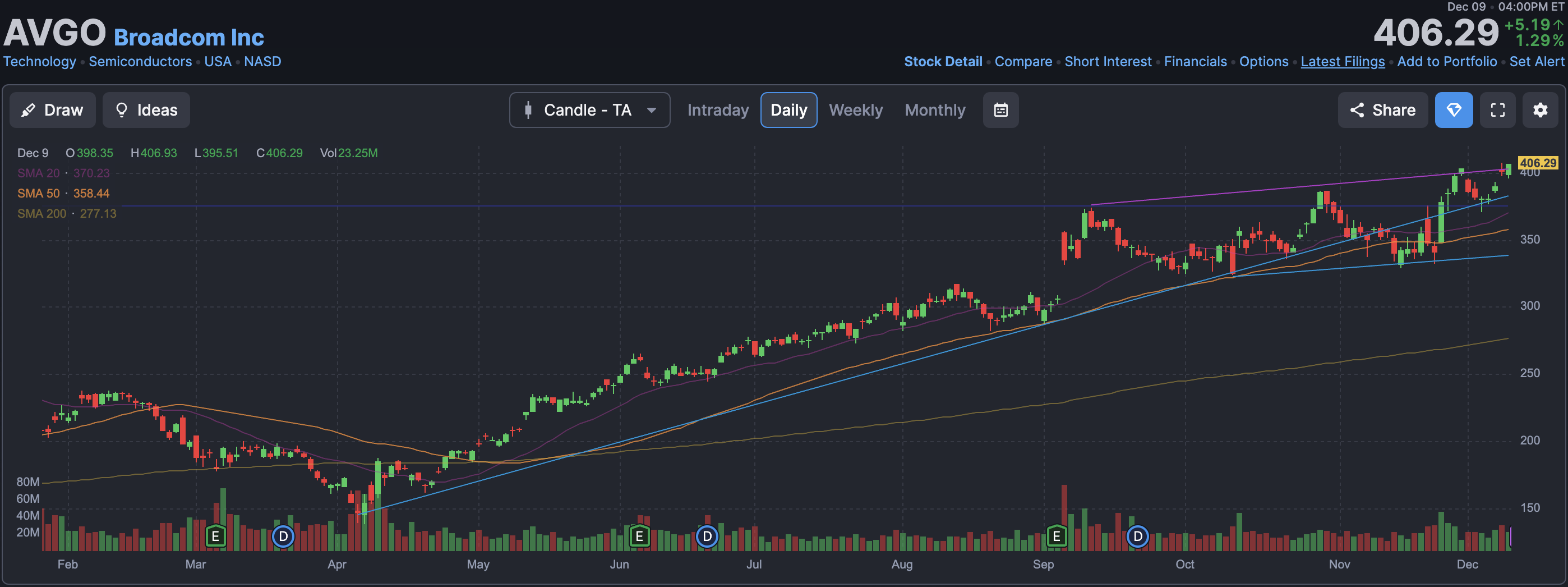The width and height of the screenshot is (1568, 587).
Task: Select the Daily timeframe
Action: point(788,110)
